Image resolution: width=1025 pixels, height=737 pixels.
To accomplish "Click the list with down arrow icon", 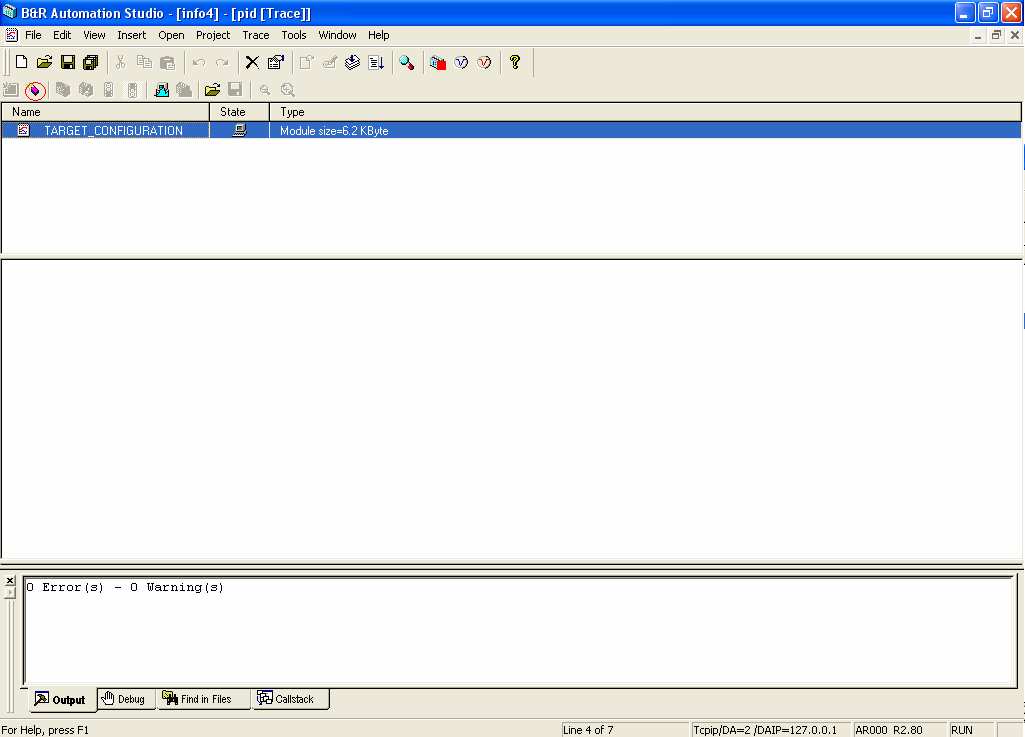I will tap(376, 62).
